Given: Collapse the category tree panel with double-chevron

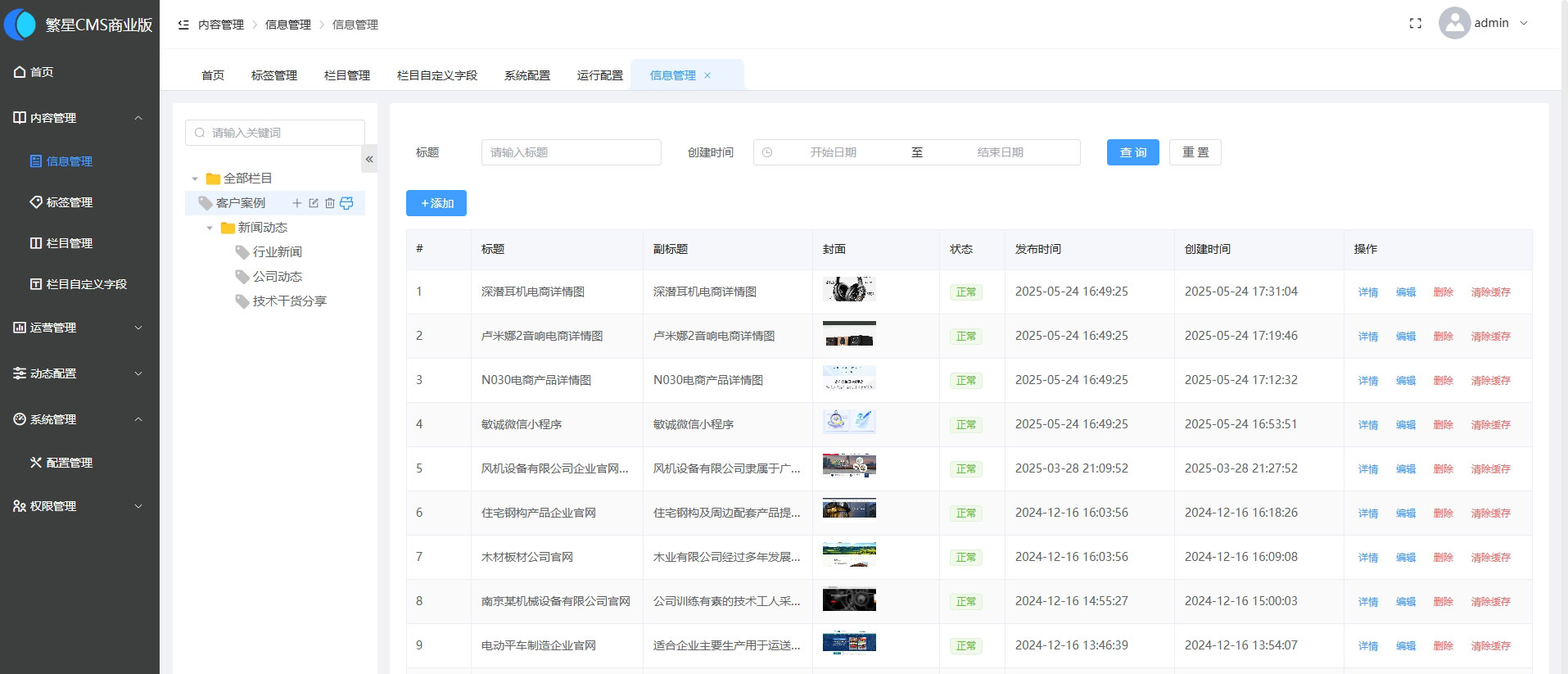Looking at the screenshot, I should click(x=369, y=159).
